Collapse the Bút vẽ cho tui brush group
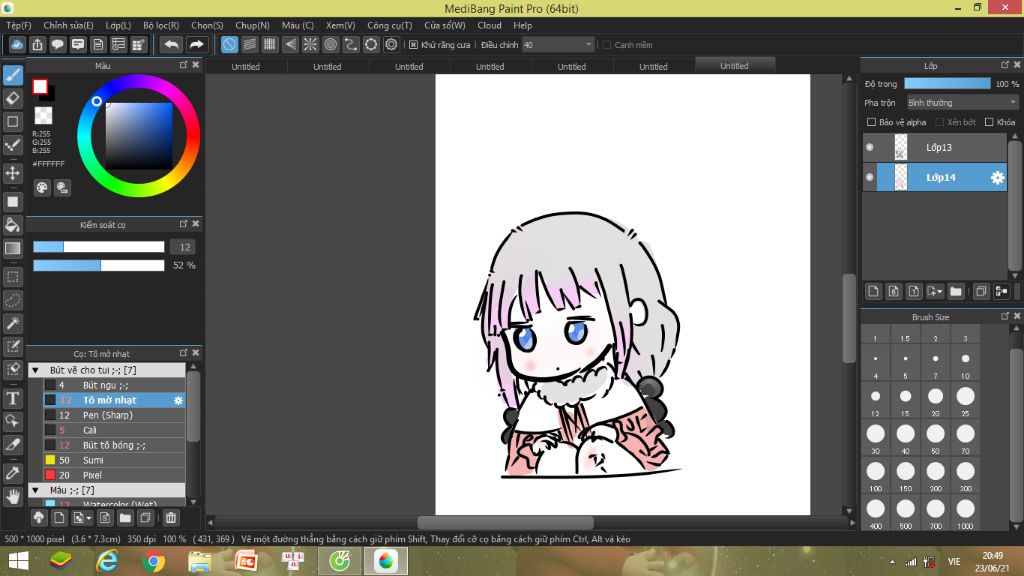The image size is (1024, 576). click(x=36, y=370)
